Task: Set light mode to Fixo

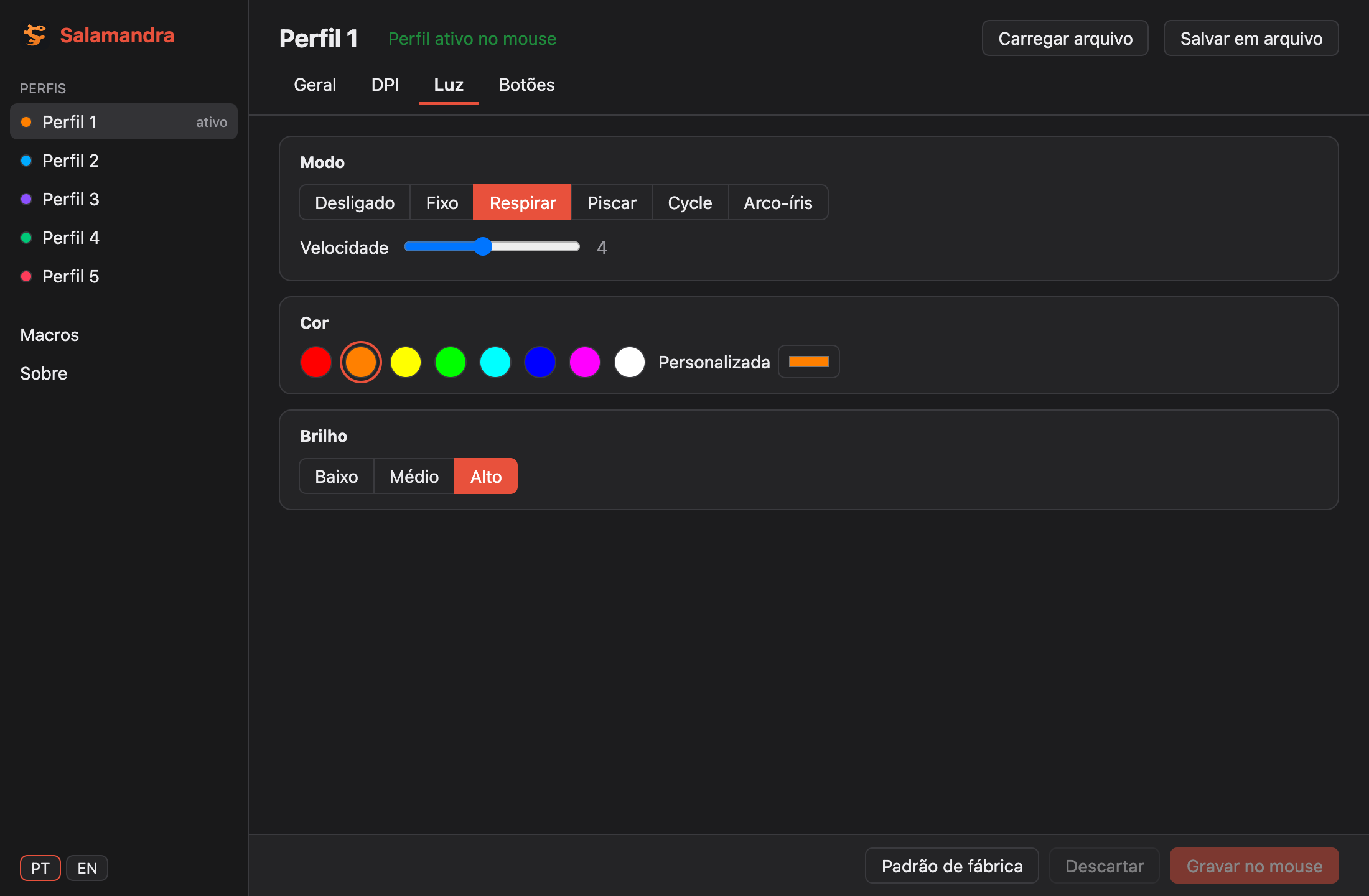Action: (x=442, y=203)
